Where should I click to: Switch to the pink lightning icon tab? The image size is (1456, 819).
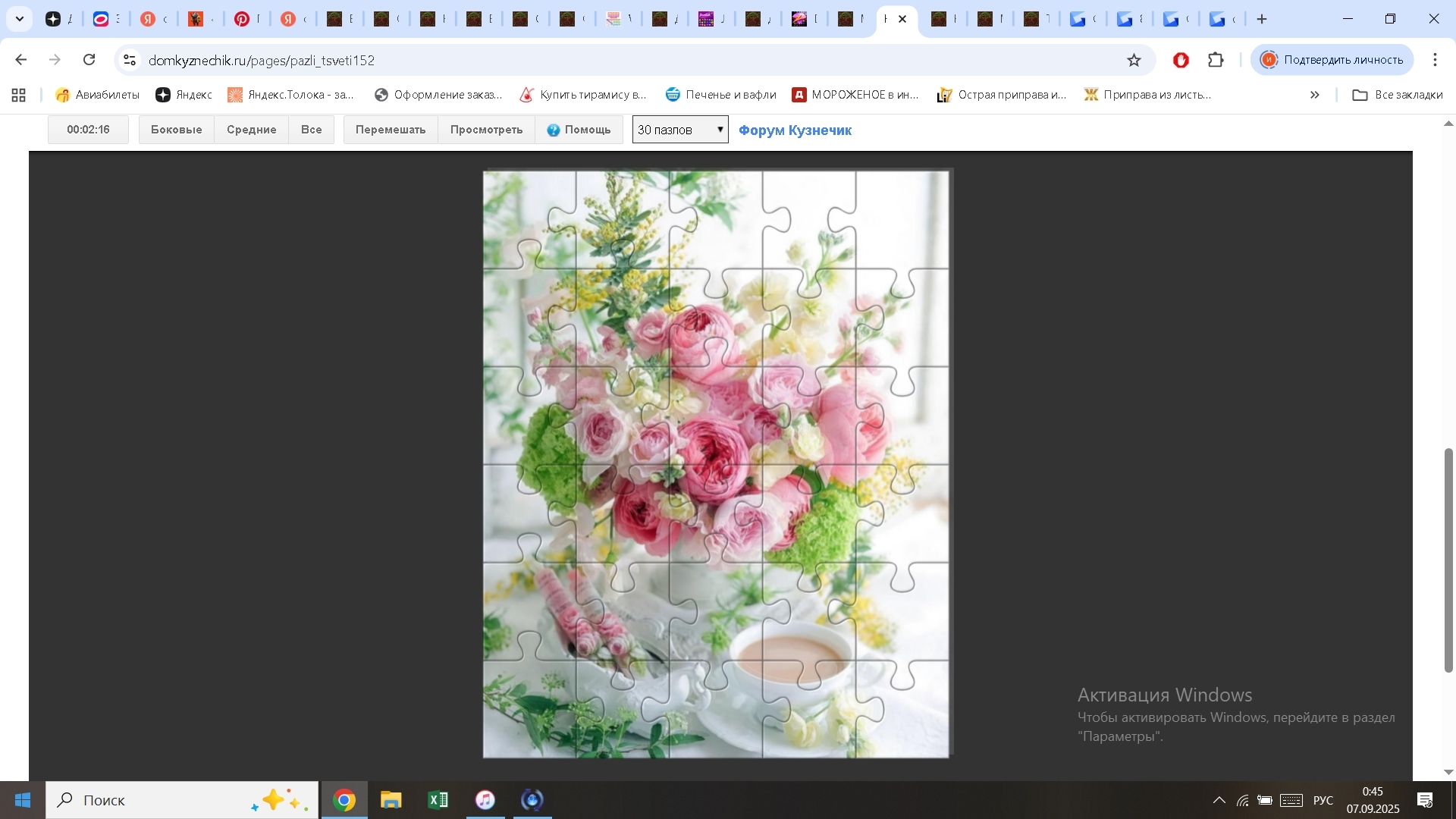(x=799, y=19)
